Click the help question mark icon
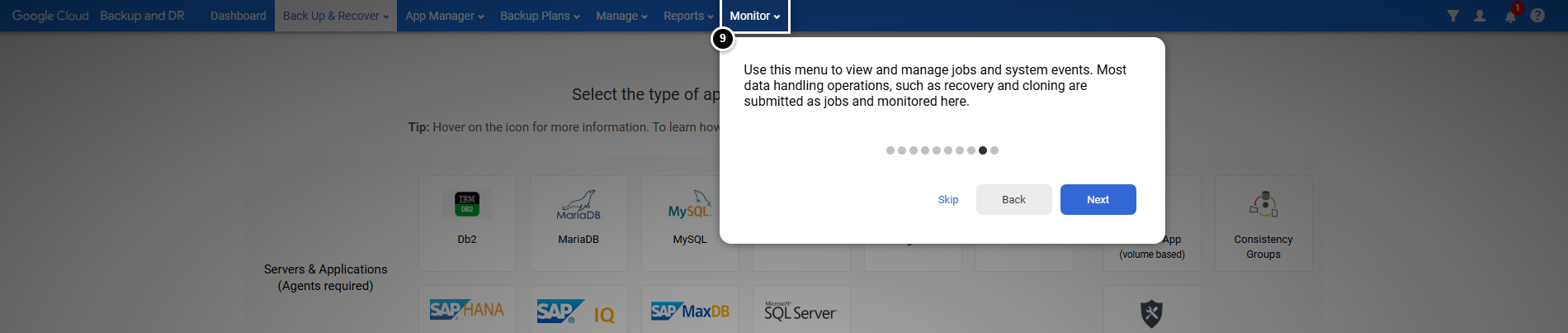This screenshot has width=1568, height=333. click(1537, 16)
